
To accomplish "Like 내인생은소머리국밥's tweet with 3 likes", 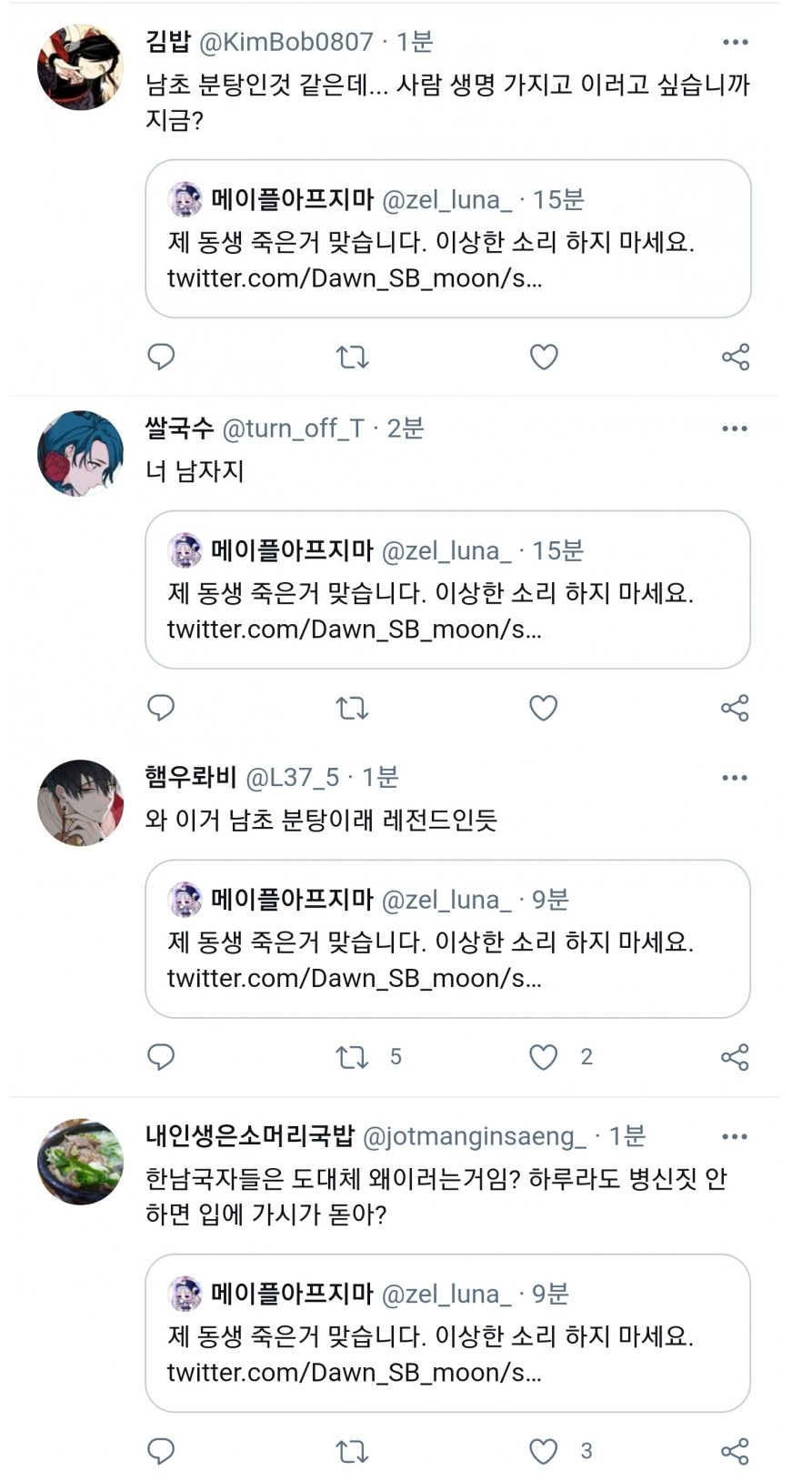I will [x=544, y=1451].
